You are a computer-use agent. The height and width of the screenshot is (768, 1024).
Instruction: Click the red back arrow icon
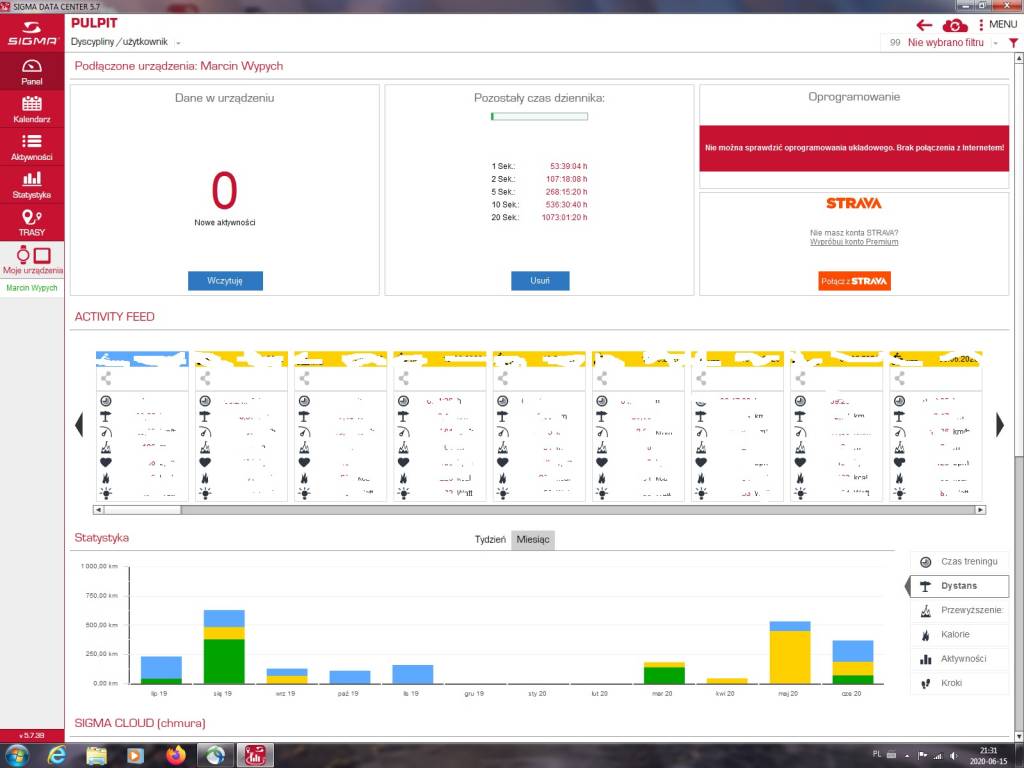coord(924,25)
